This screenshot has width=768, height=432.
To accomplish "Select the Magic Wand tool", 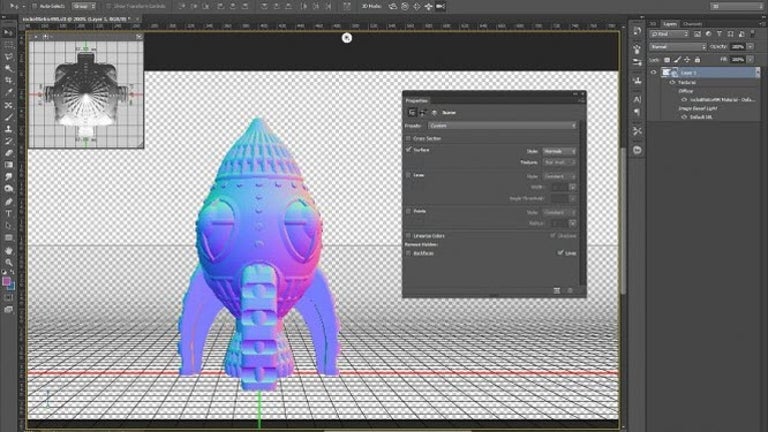I will (8, 68).
